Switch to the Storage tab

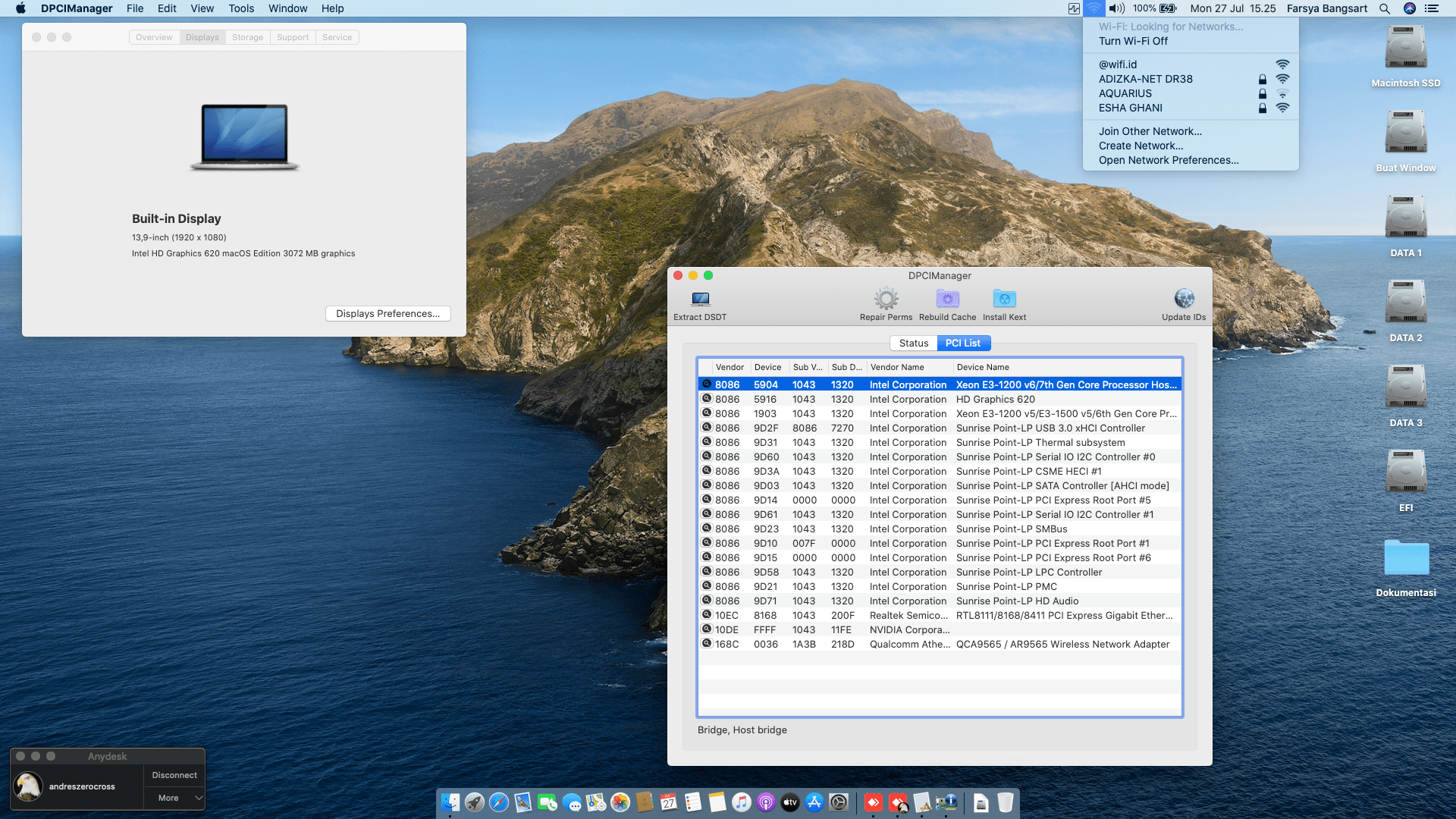click(247, 37)
